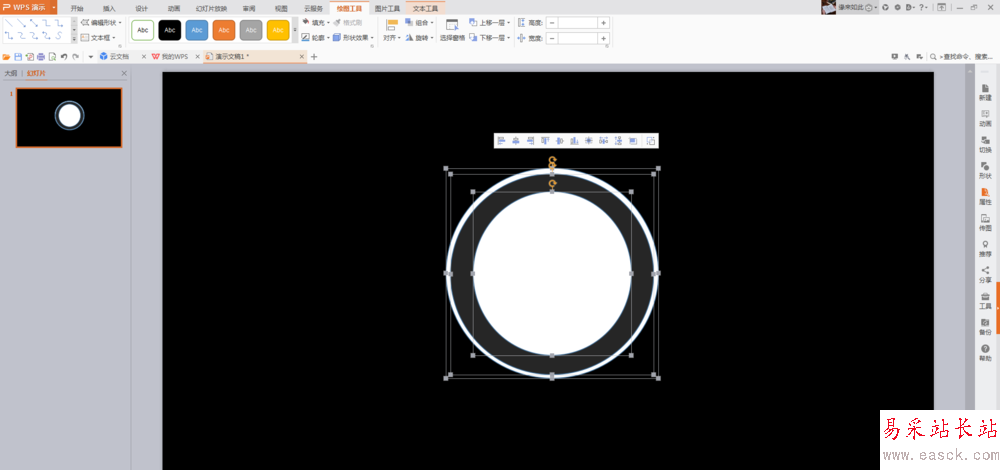Click the Undo arrow

[64, 57]
